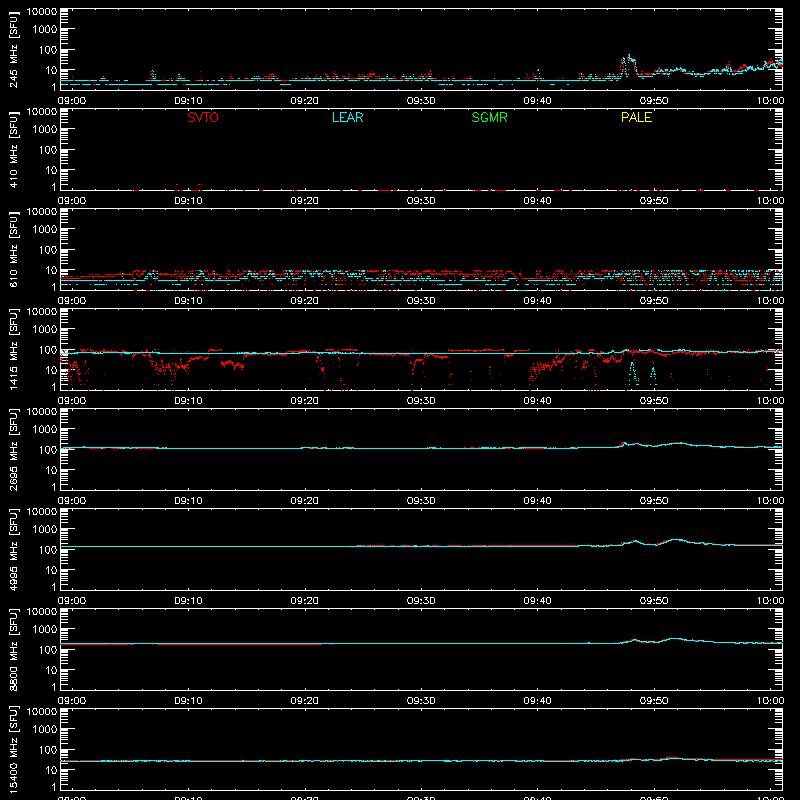Screen dimensions: 800x800
Task: Click the red SVTO station label
Action: 203,117
